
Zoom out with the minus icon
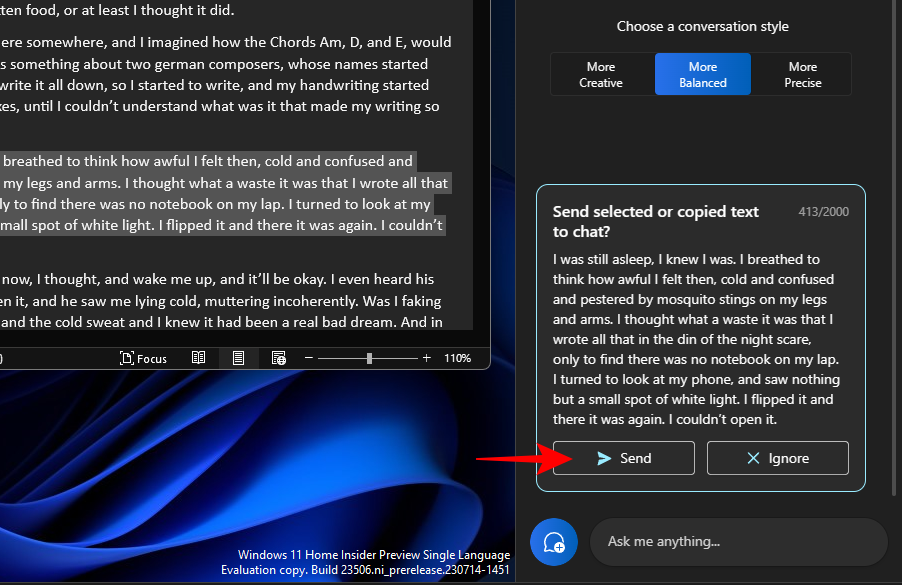tap(308, 357)
